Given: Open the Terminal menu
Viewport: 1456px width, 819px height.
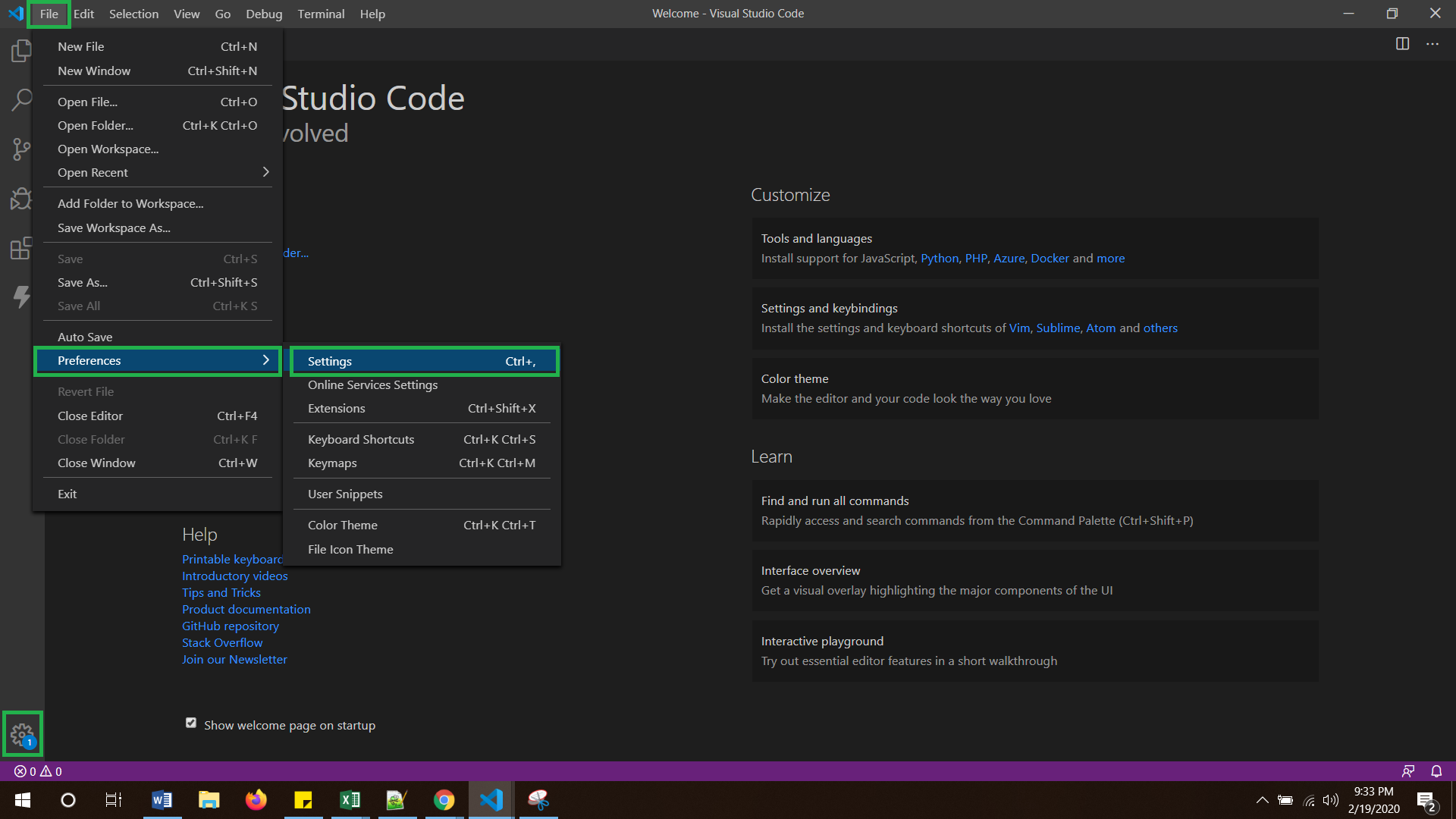Looking at the screenshot, I should [x=321, y=14].
